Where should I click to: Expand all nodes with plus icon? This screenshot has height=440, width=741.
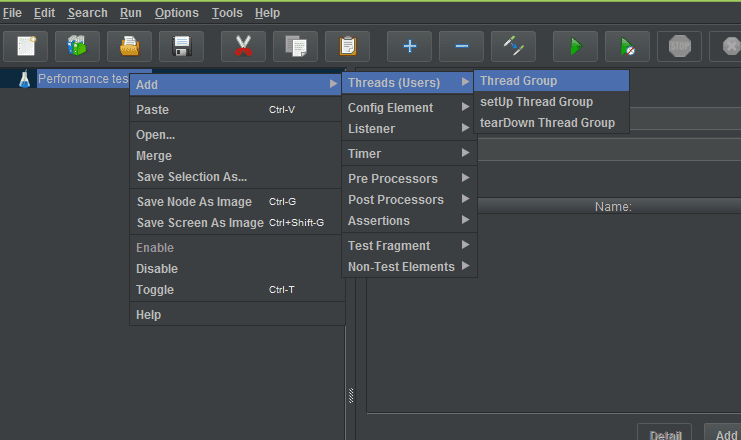click(x=409, y=46)
